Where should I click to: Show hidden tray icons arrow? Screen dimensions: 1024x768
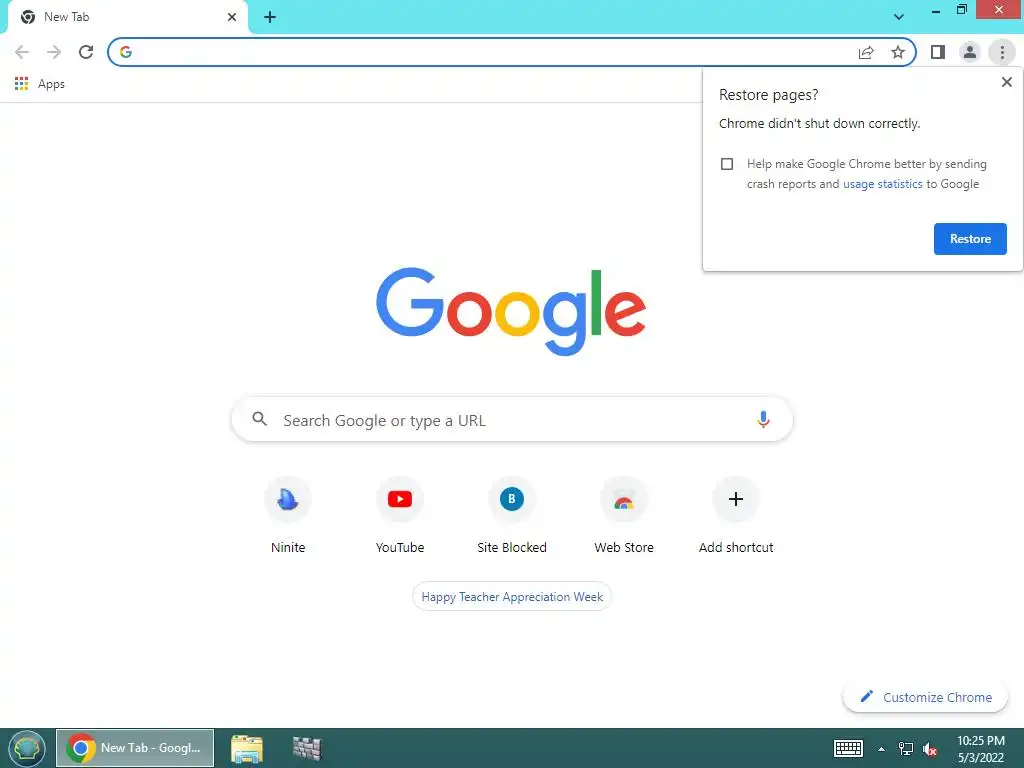coord(881,749)
